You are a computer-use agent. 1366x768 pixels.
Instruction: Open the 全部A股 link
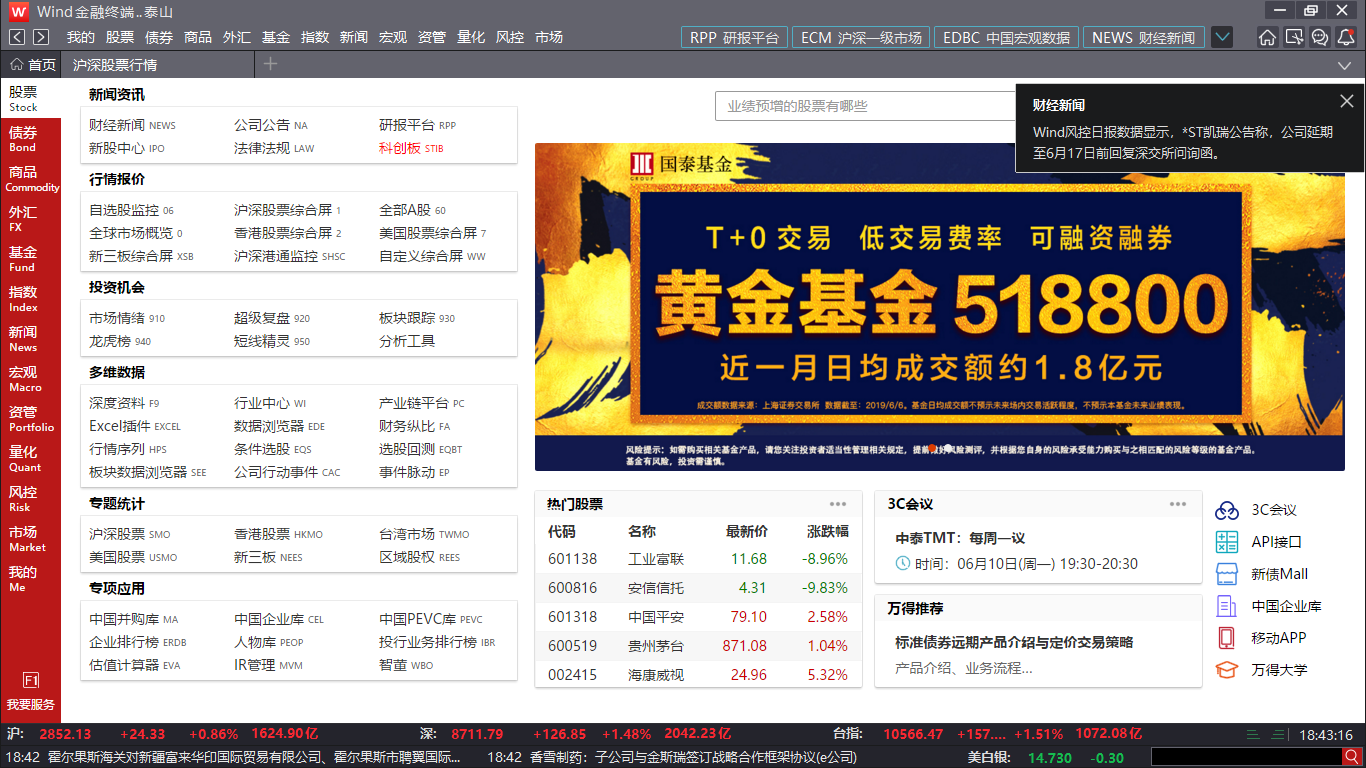[x=412, y=210]
